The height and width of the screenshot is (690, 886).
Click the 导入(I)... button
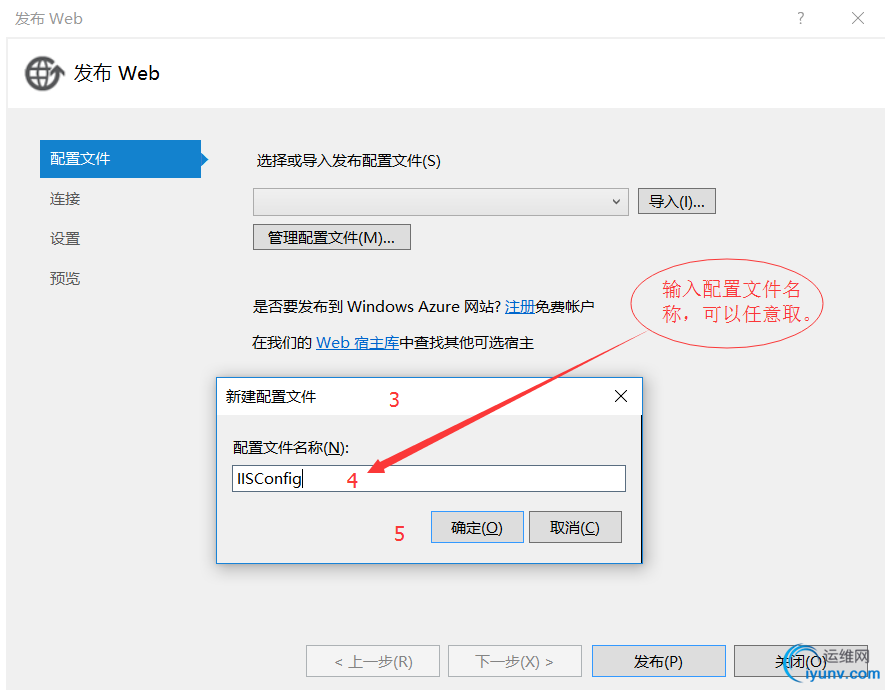click(677, 201)
